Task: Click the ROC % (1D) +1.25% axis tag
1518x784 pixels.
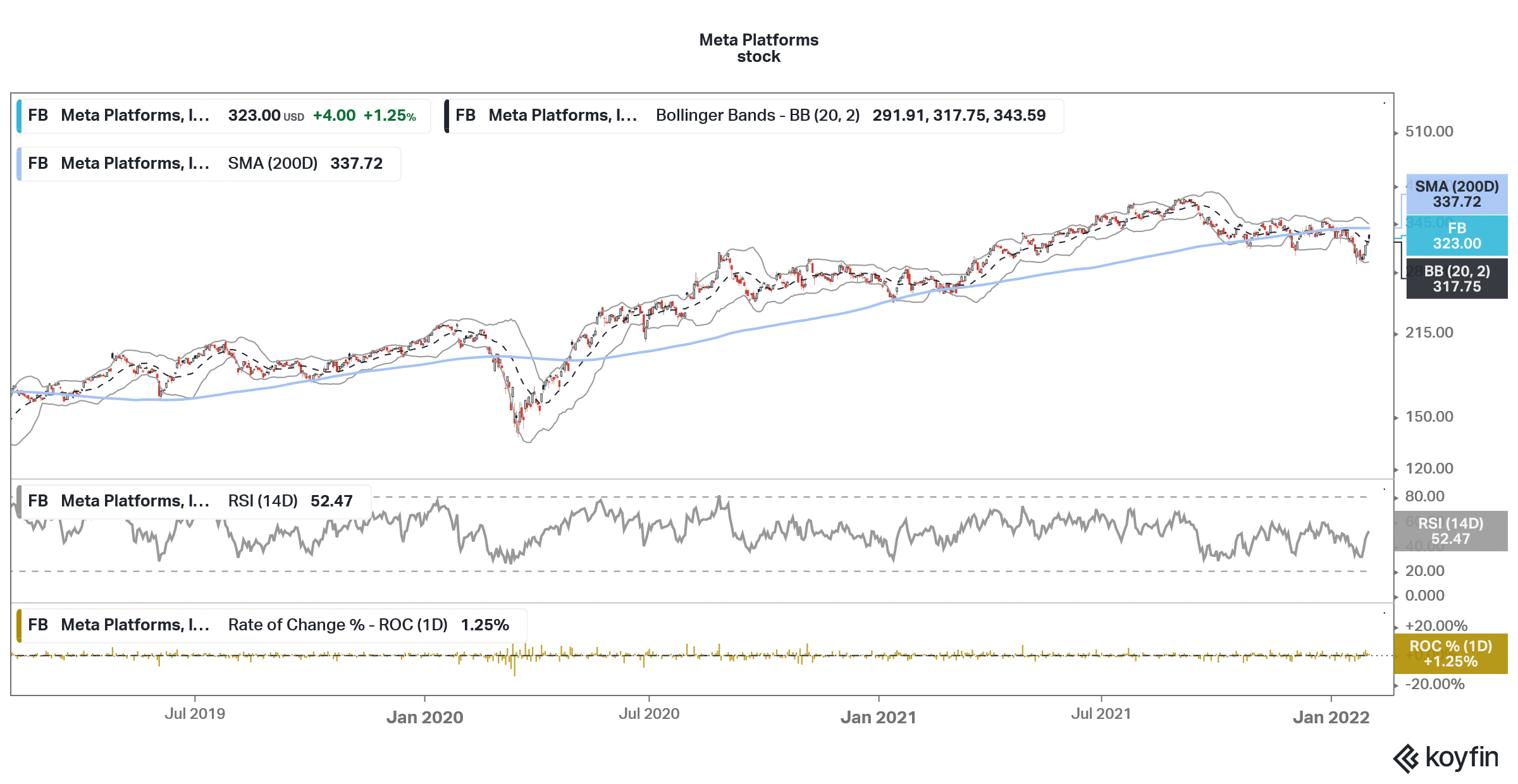Action: (1450, 654)
